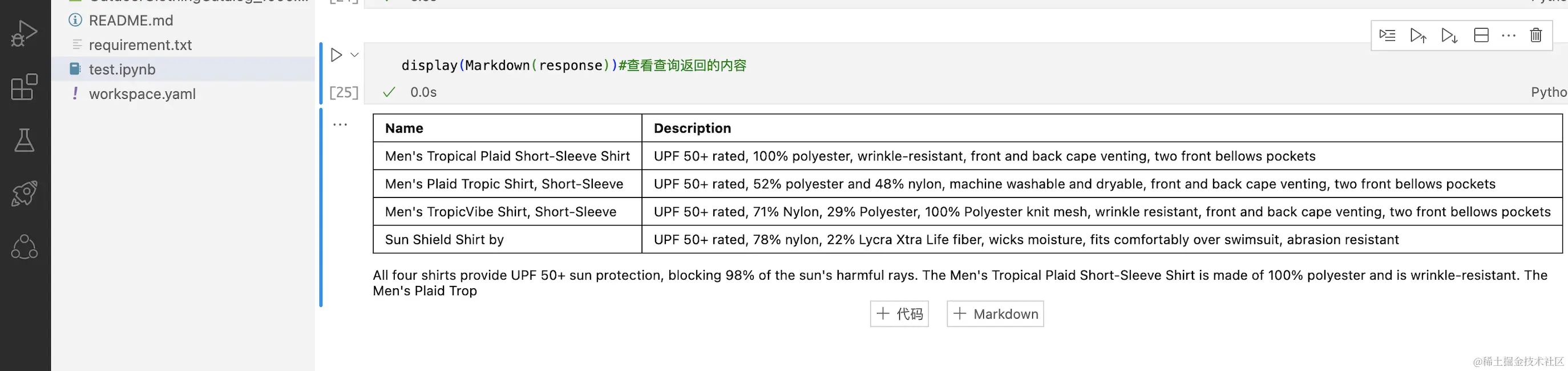Expand the run options chevron beside the run button
Viewport: 1568px width, 371px height.
click(x=355, y=55)
